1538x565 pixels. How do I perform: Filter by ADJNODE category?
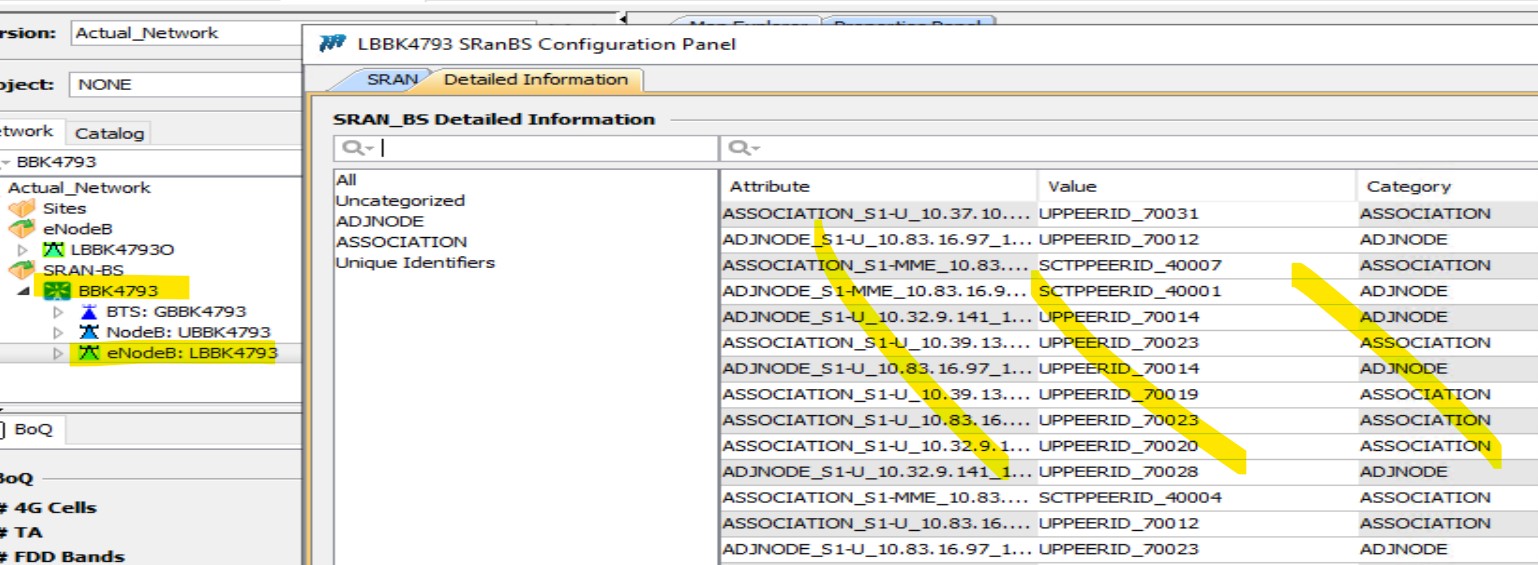379,221
